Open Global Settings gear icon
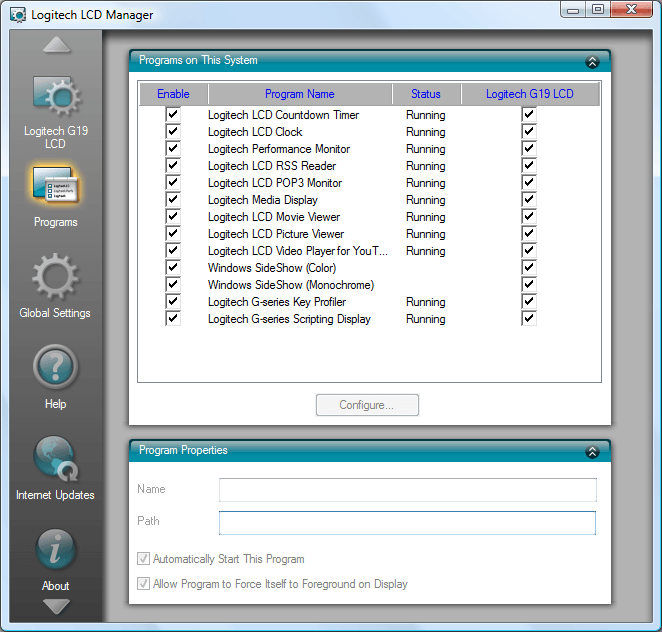The image size is (662, 632). tap(55, 276)
